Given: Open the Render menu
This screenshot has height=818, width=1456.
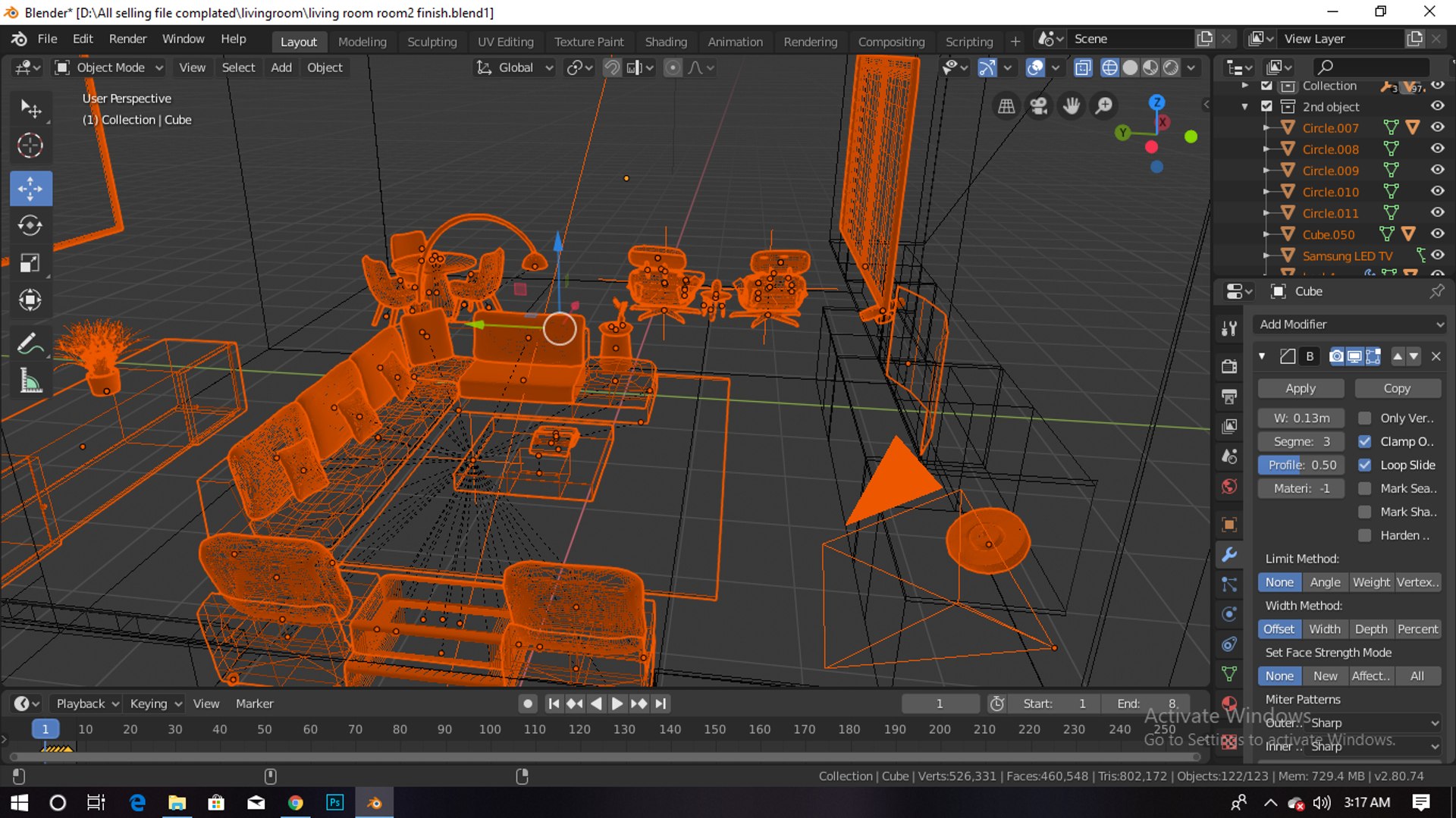Looking at the screenshot, I should pos(127,39).
